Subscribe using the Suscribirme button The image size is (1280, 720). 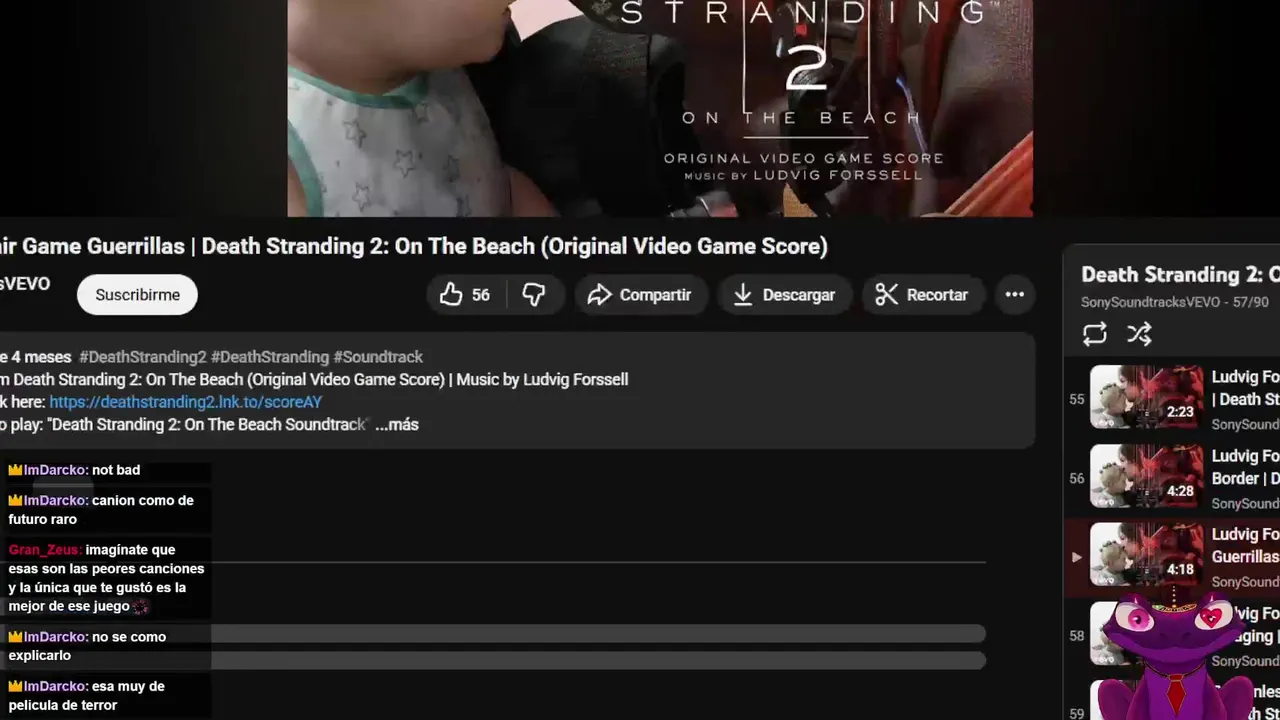point(137,295)
